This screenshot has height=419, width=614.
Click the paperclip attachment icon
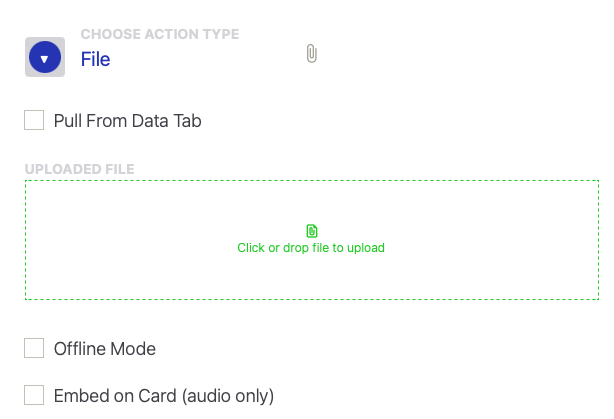point(312,54)
